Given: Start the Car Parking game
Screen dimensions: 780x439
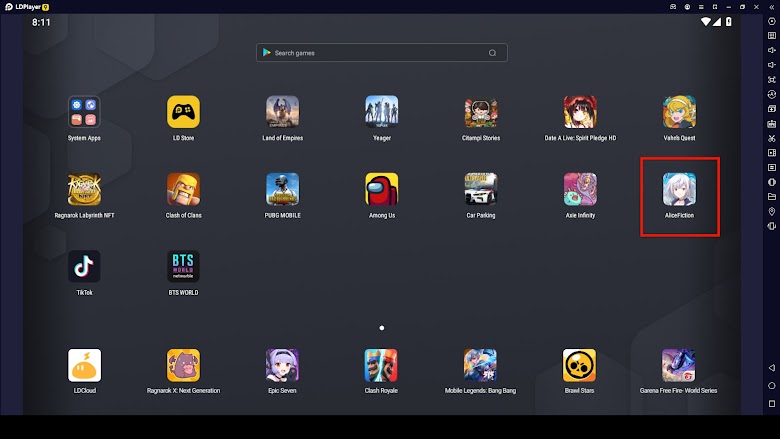Looking at the screenshot, I should coord(481,189).
